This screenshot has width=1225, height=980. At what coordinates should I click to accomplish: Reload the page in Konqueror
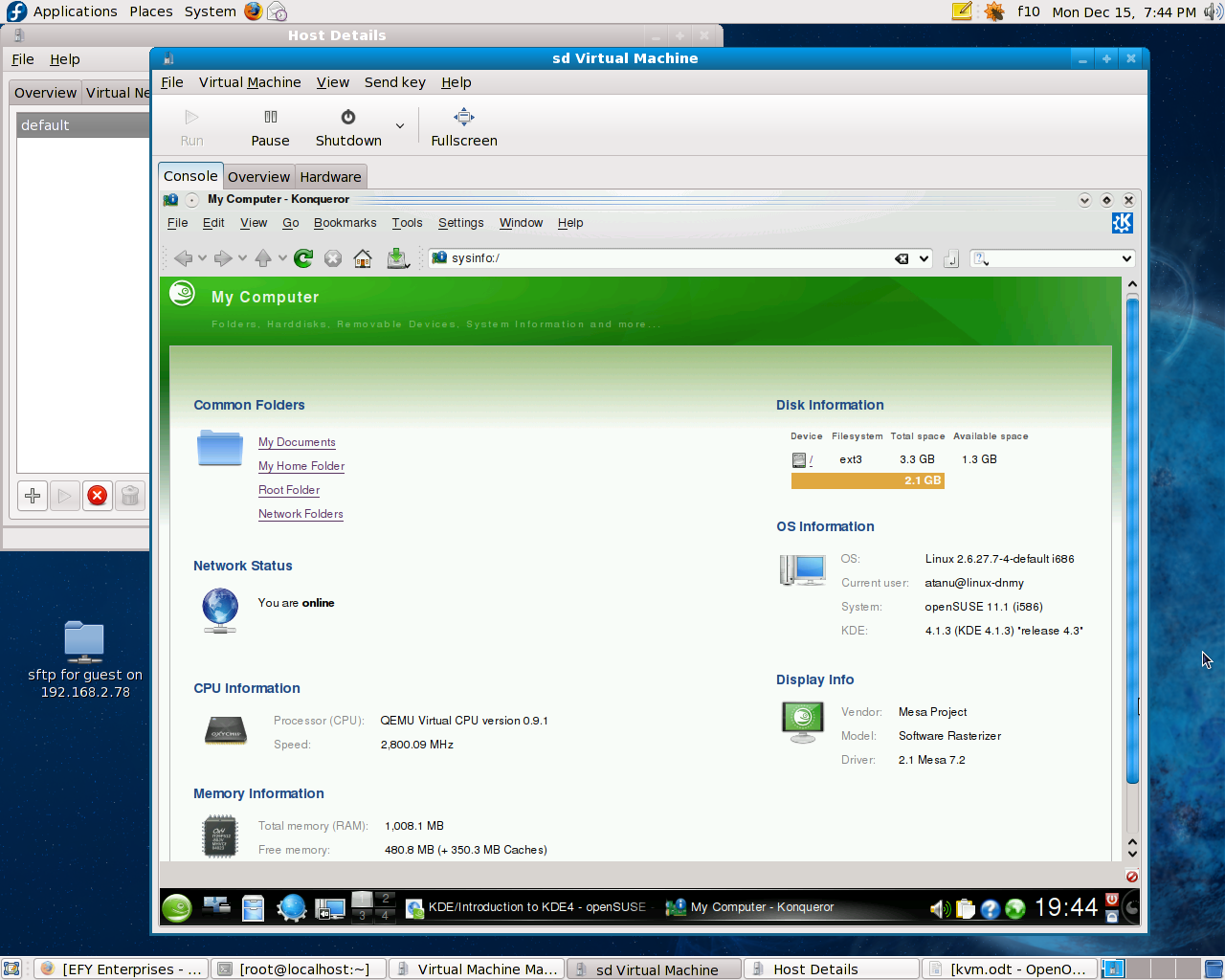303,258
